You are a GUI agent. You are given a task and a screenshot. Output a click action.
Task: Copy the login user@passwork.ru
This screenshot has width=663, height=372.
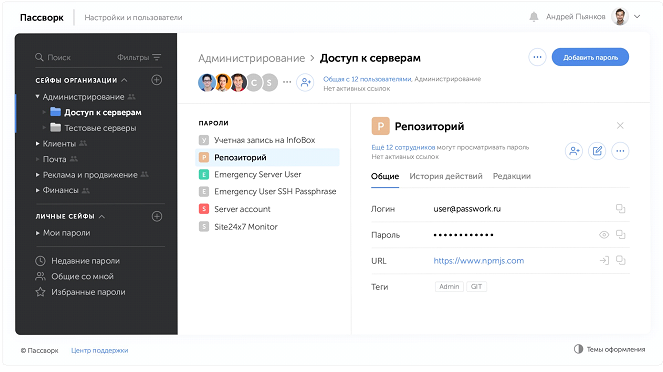(x=620, y=208)
